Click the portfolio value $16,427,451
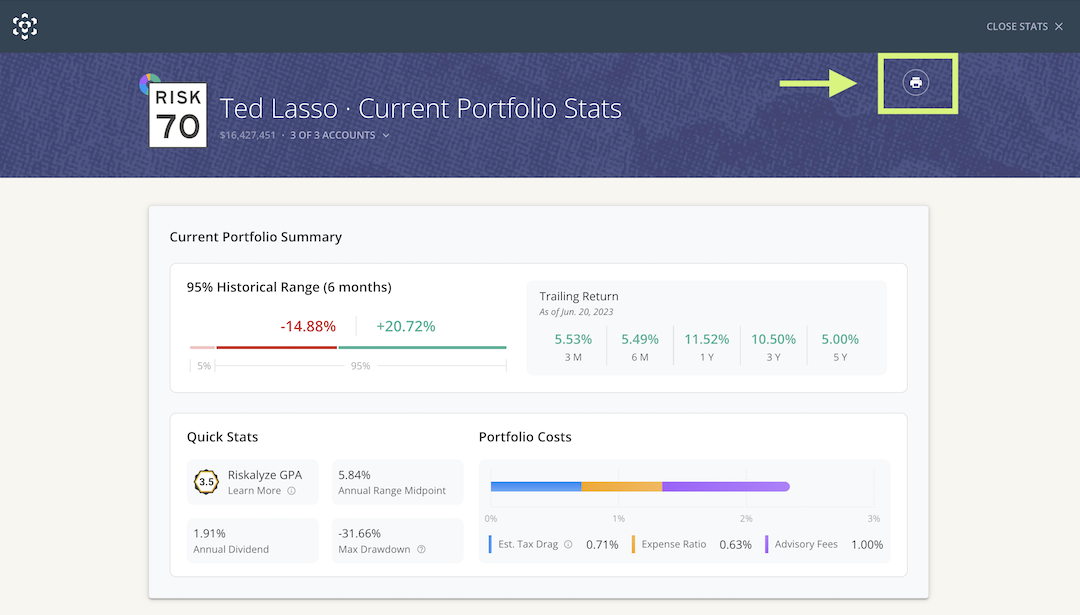Screen dimensions: 1080x615 coord(247,134)
